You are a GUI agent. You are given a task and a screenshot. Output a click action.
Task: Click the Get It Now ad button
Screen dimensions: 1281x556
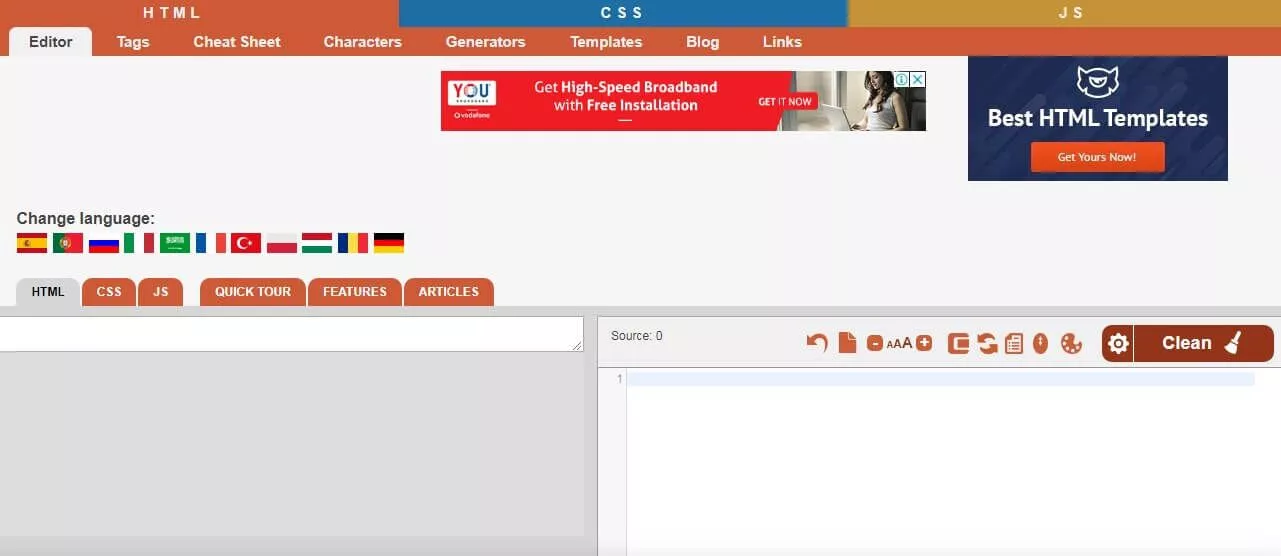[785, 102]
